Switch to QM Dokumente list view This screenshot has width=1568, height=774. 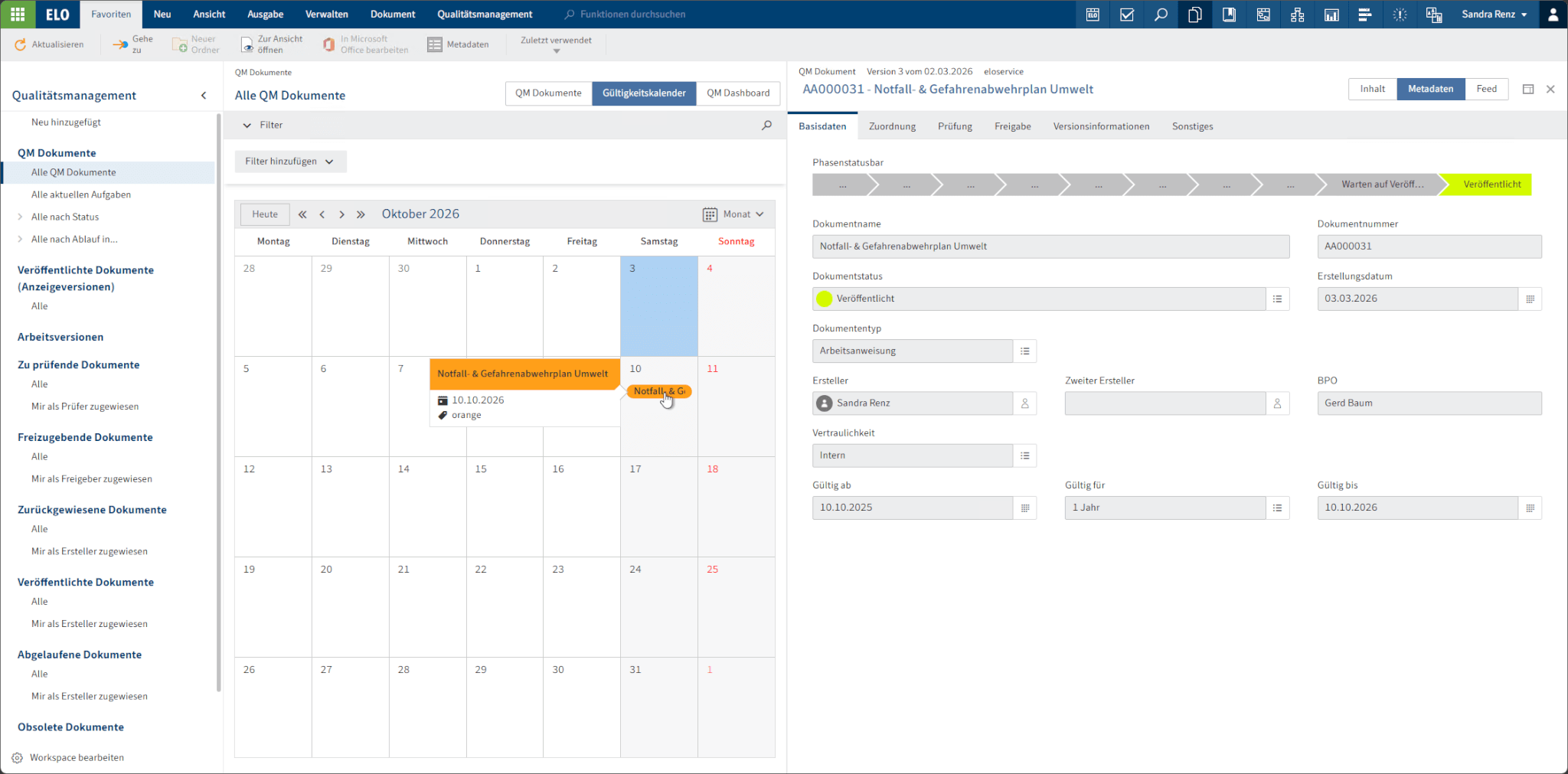[x=548, y=93]
